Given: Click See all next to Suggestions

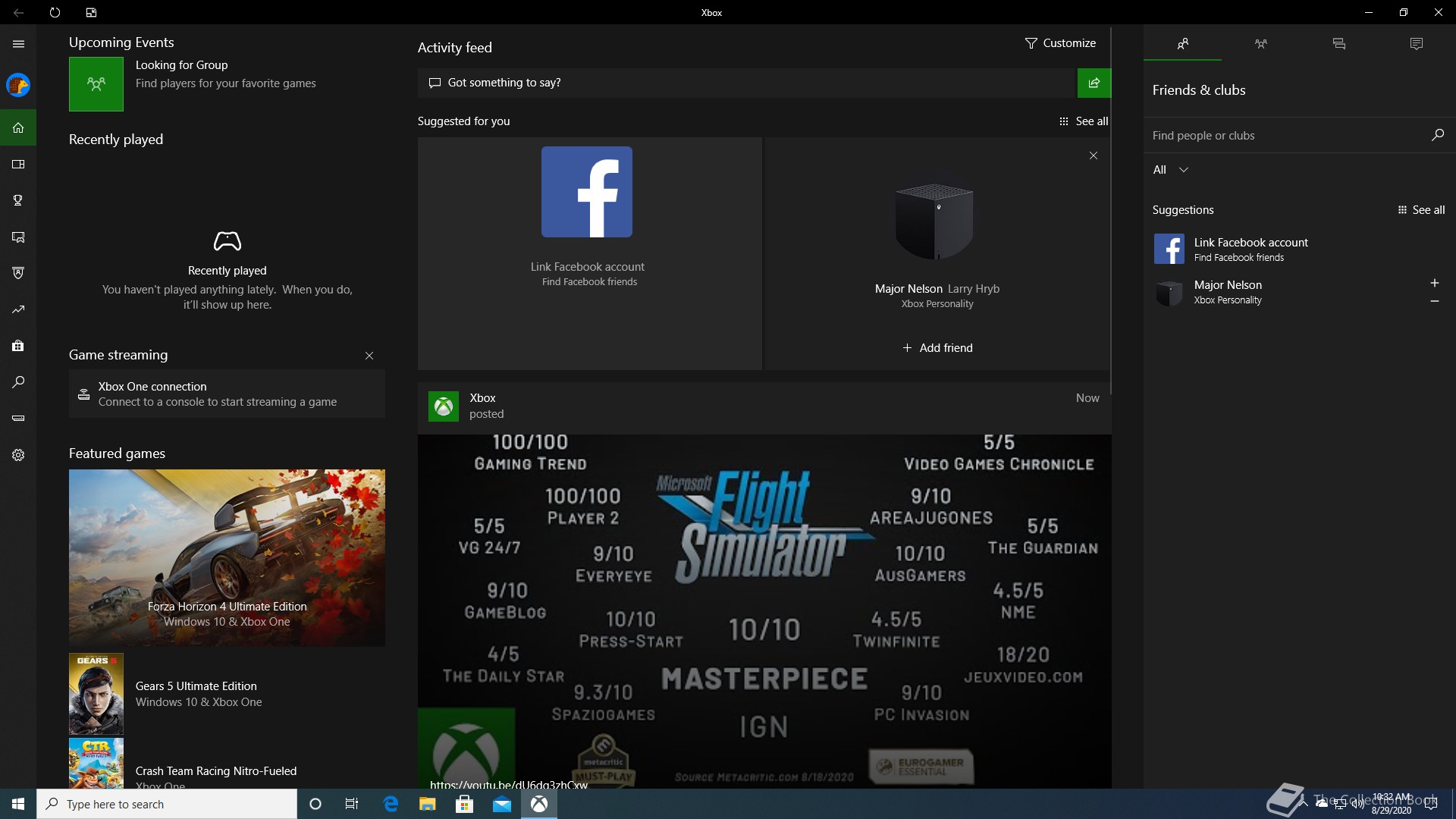Looking at the screenshot, I should (x=1421, y=210).
